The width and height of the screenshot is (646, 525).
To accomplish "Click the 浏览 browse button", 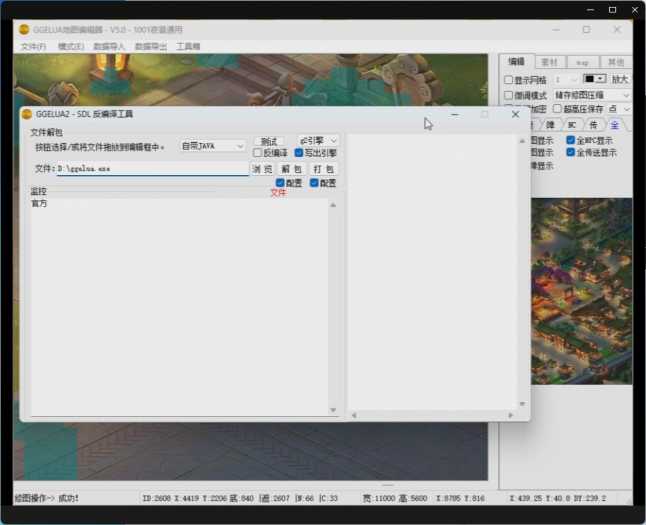I will tap(261, 169).
